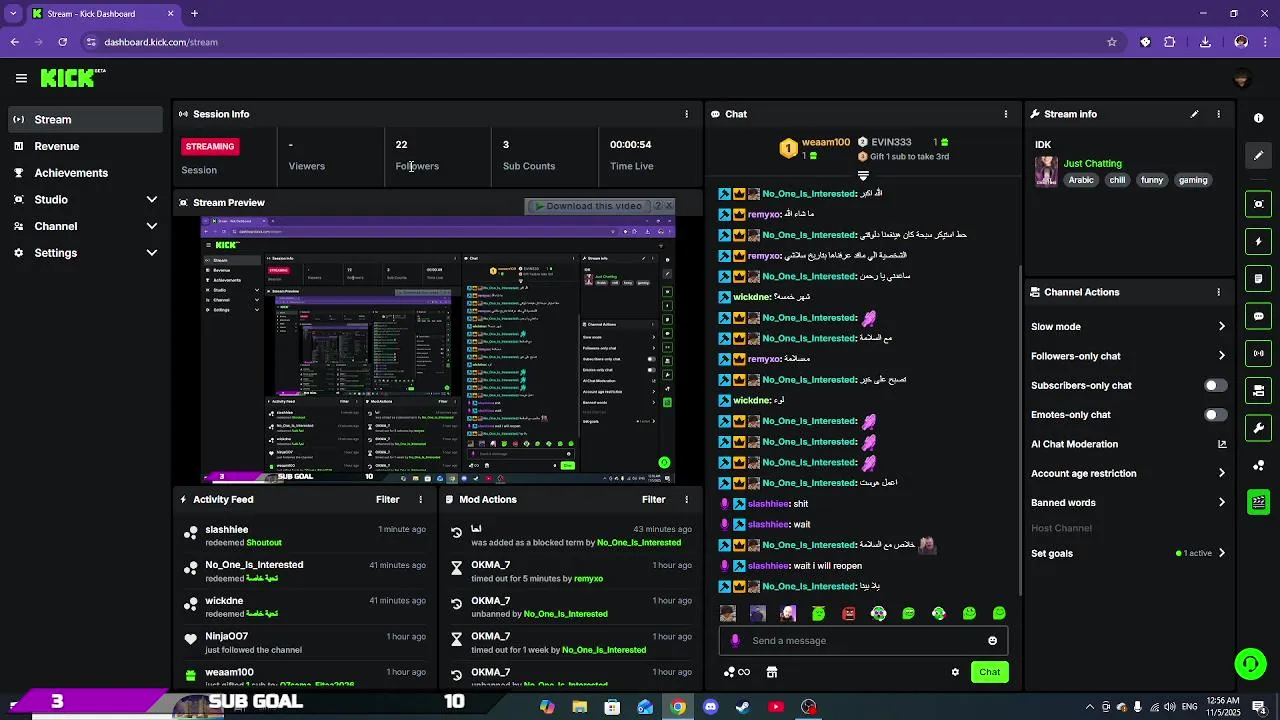Click the Kick logo
This screenshot has height=720, width=1280.
pyautogui.click(x=73, y=78)
